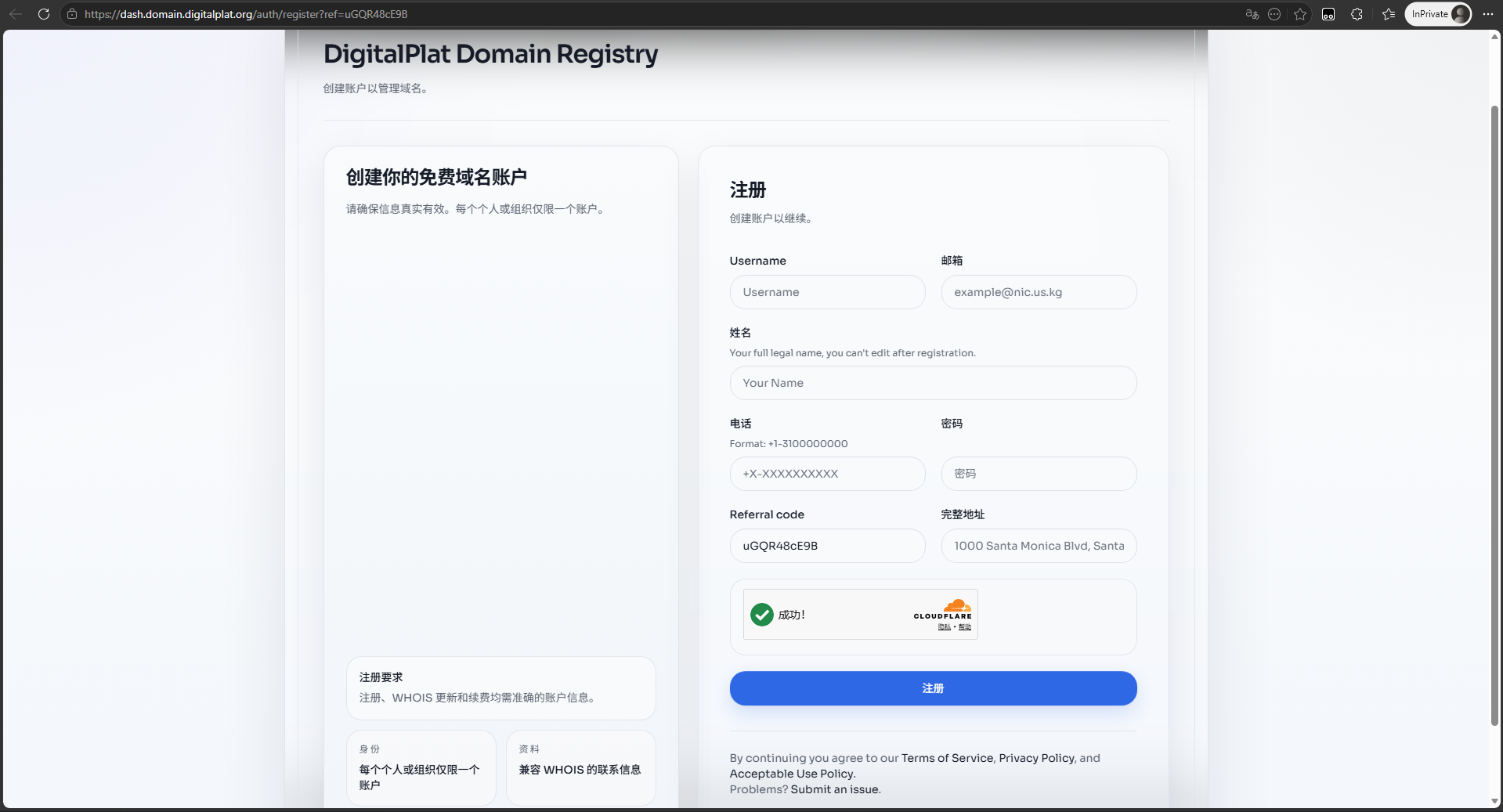
Task: Click the Your Name input field
Action: [933, 383]
